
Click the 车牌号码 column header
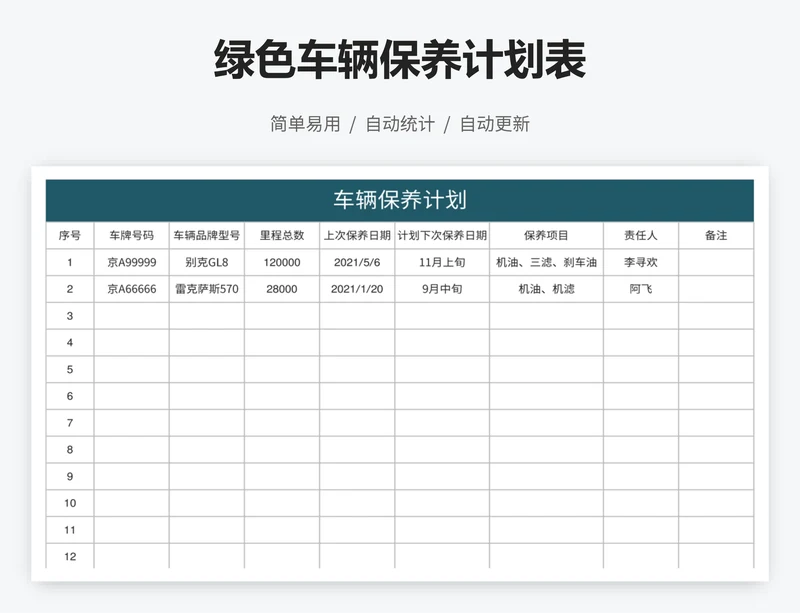point(132,235)
